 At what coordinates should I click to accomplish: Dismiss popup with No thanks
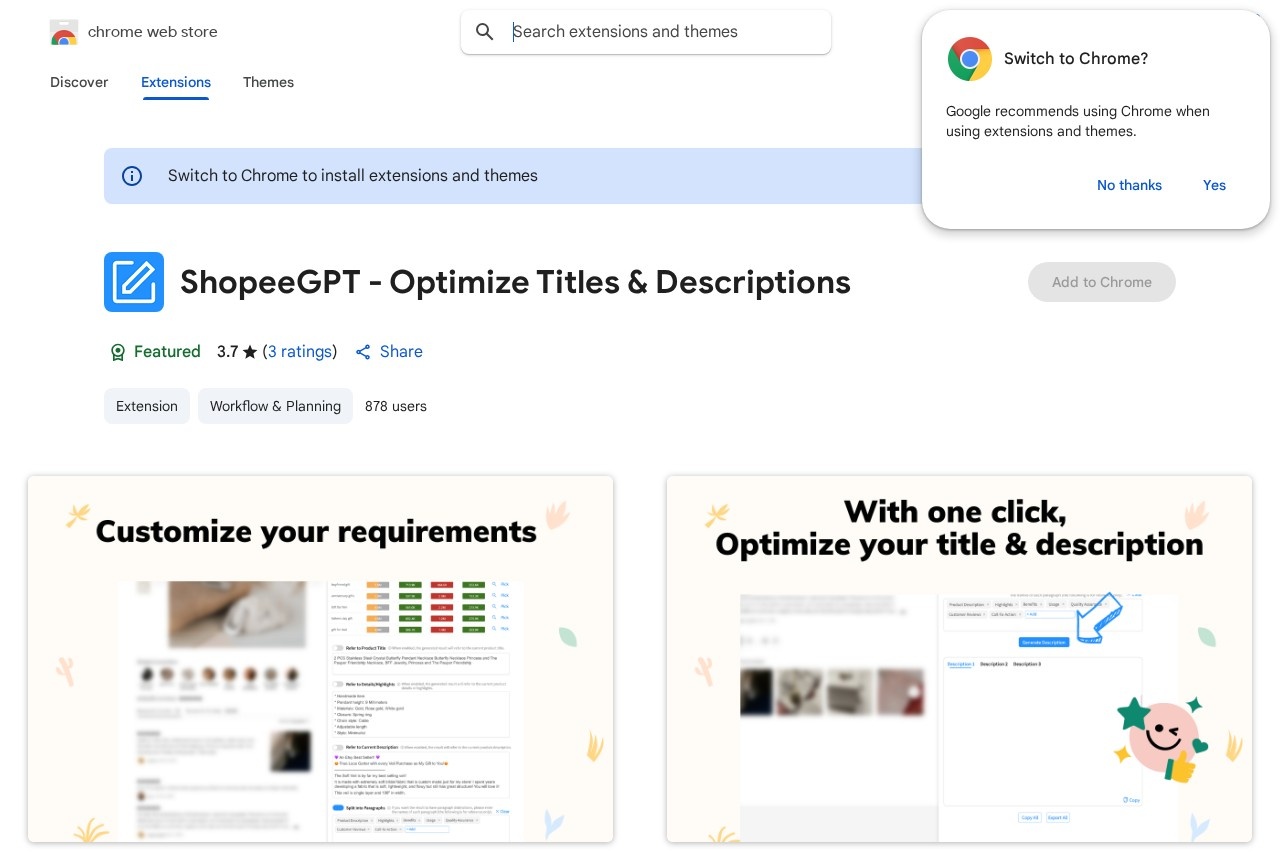tap(1129, 185)
